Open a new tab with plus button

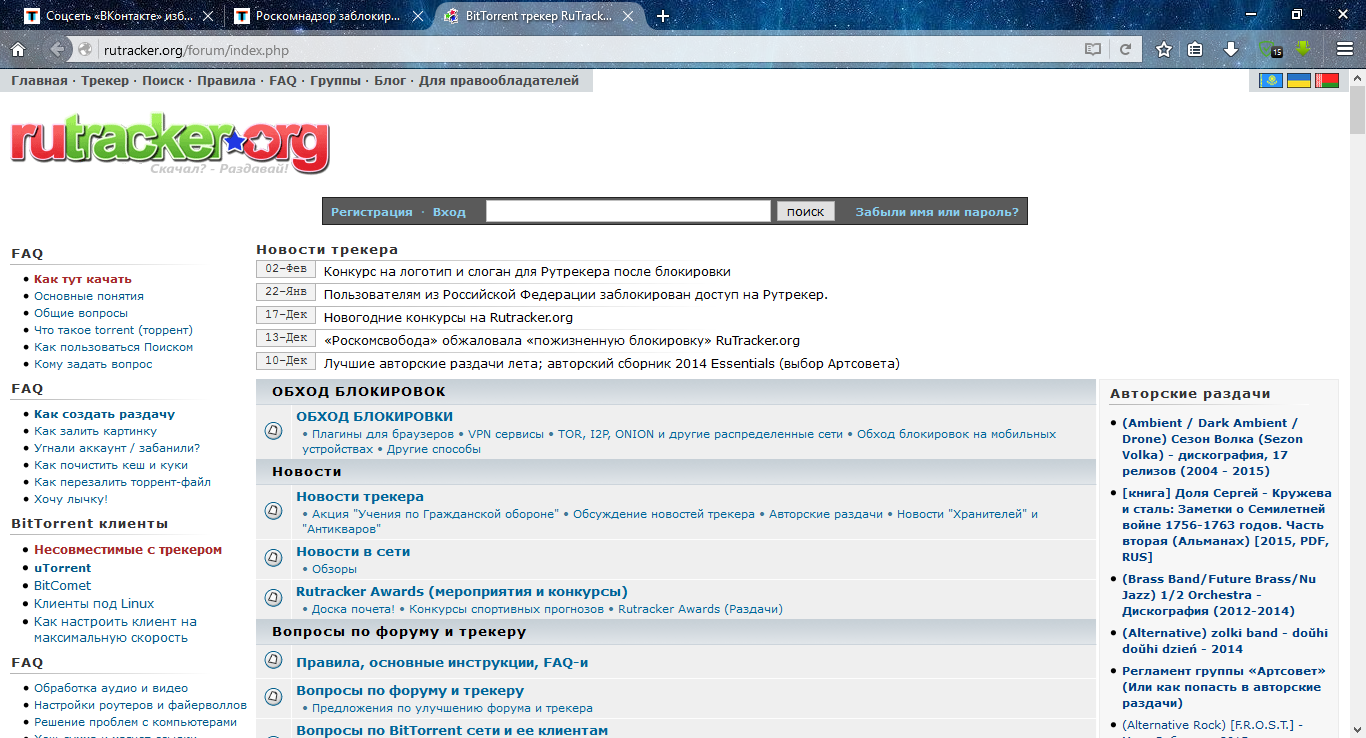(x=662, y=16)
